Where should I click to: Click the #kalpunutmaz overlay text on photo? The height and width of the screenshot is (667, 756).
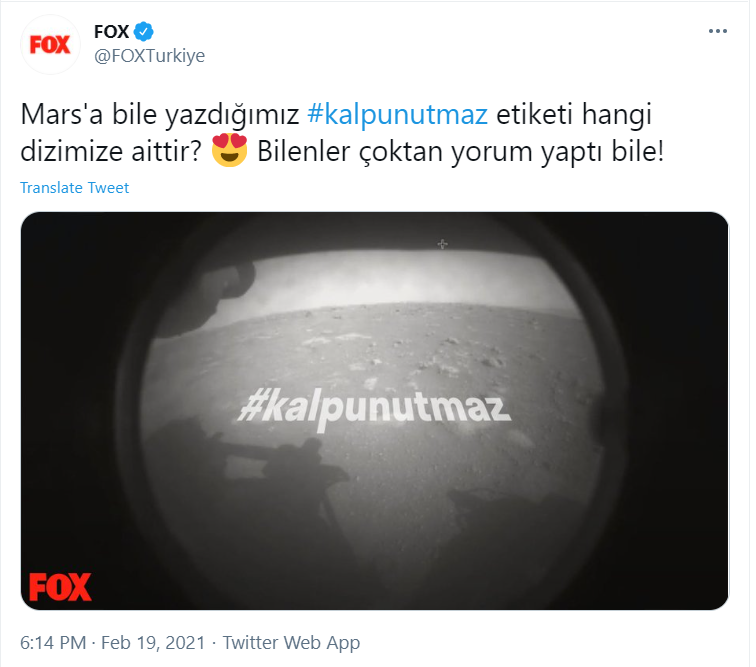coord(374,409)
